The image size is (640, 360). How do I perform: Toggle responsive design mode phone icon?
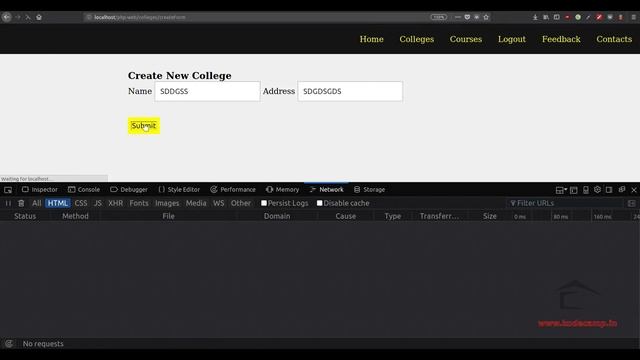click(x=586, y=190)
